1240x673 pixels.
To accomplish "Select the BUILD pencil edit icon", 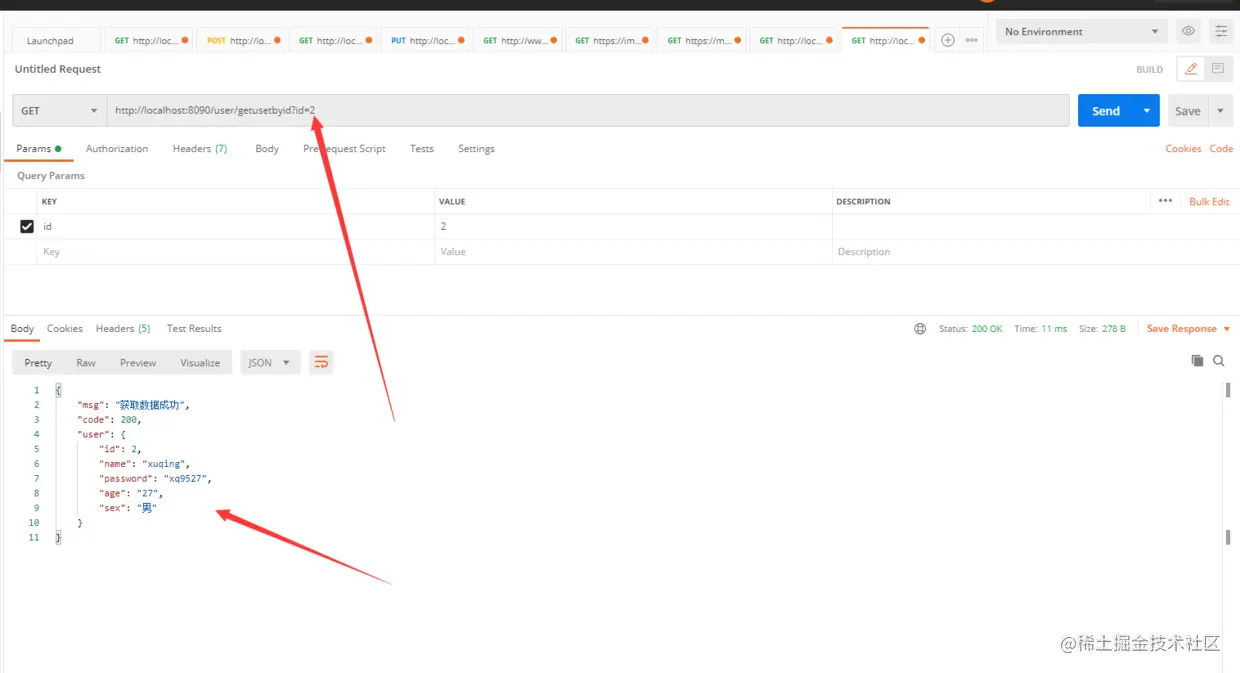I will point(1191,69).
